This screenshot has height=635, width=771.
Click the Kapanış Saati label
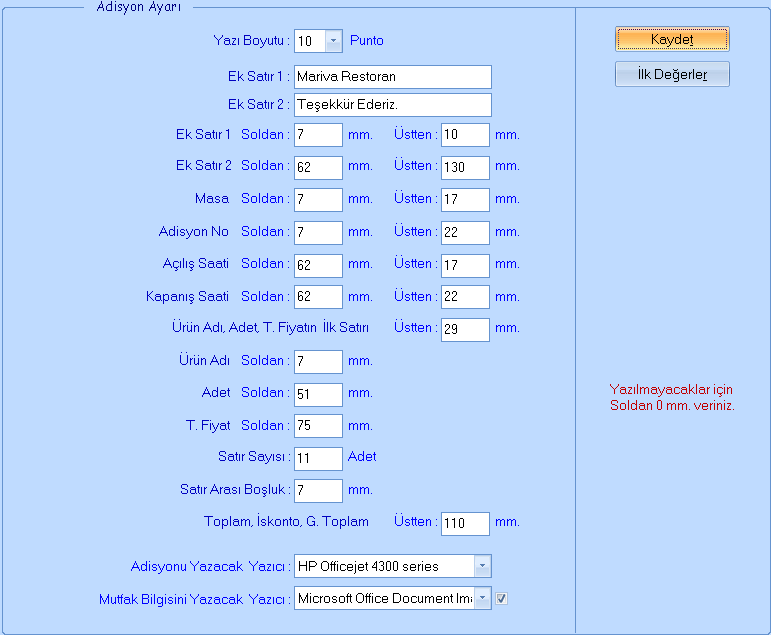click(187, 297)
